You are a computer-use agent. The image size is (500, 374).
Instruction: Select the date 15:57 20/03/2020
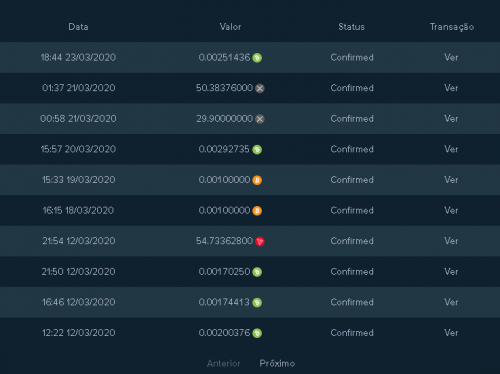pos(78,149)
